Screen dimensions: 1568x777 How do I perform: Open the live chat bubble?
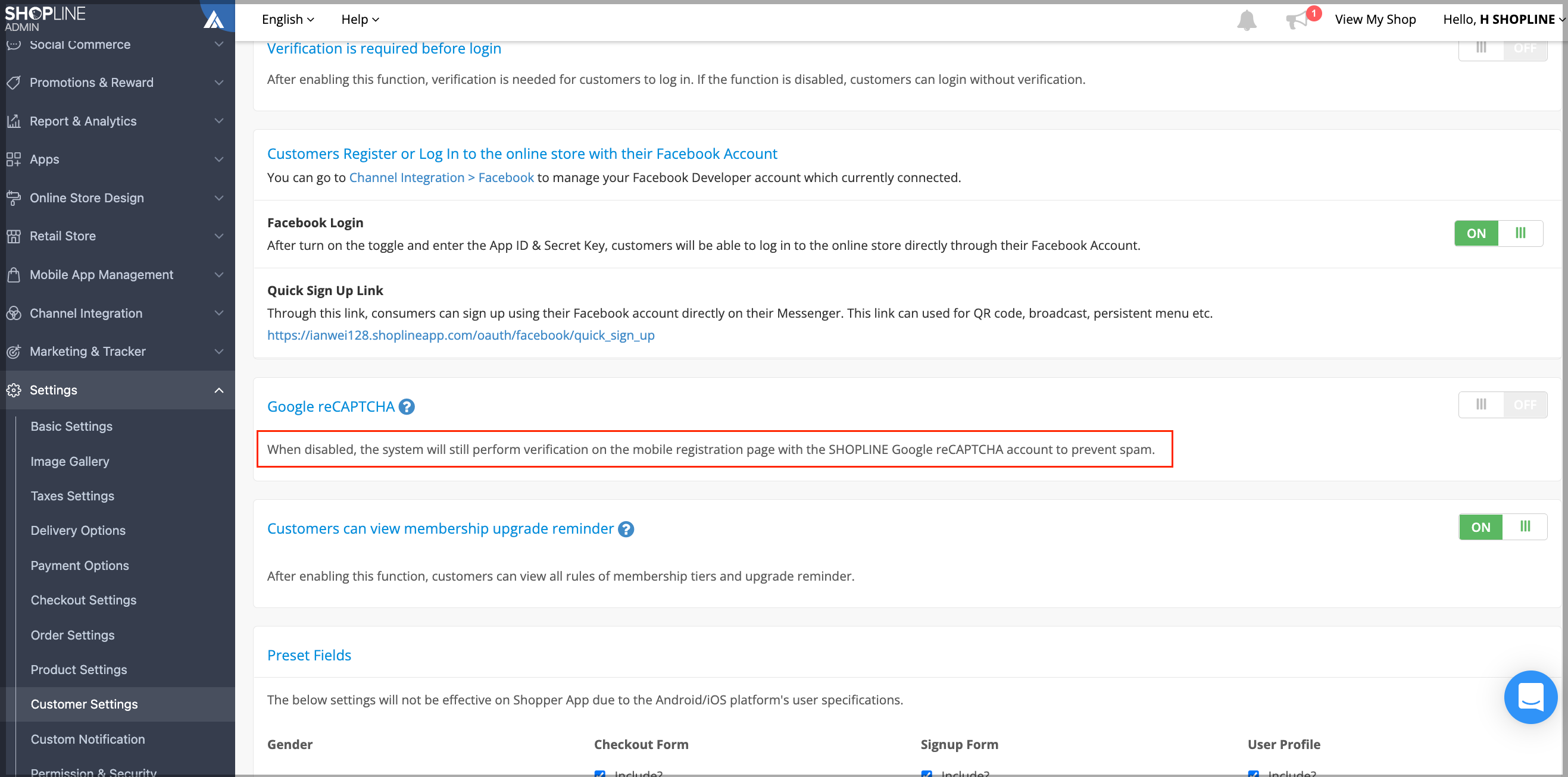coord(1530,697)
